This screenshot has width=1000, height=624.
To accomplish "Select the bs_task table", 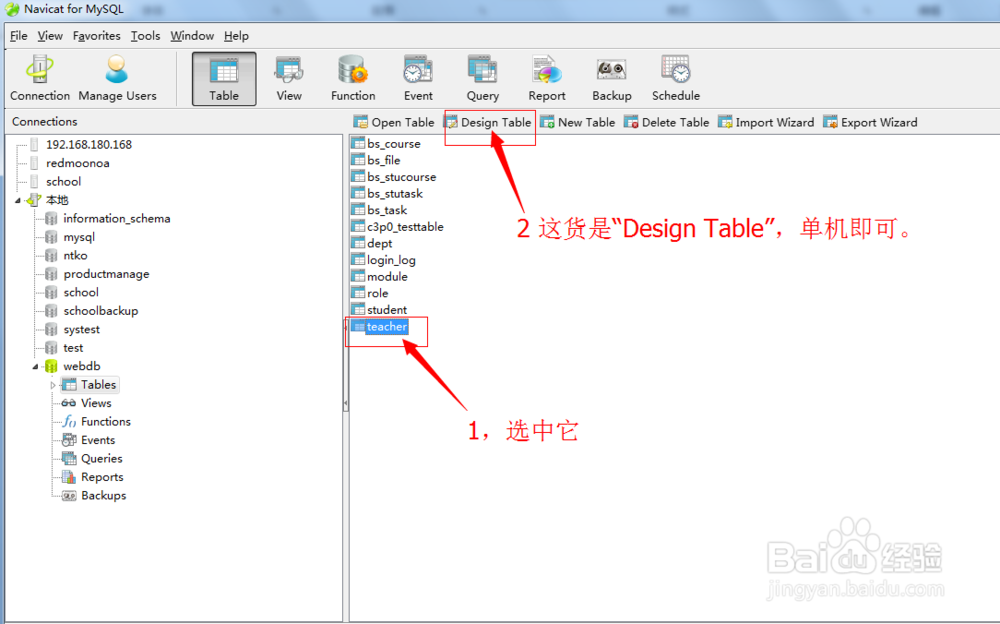I will 386,211.
